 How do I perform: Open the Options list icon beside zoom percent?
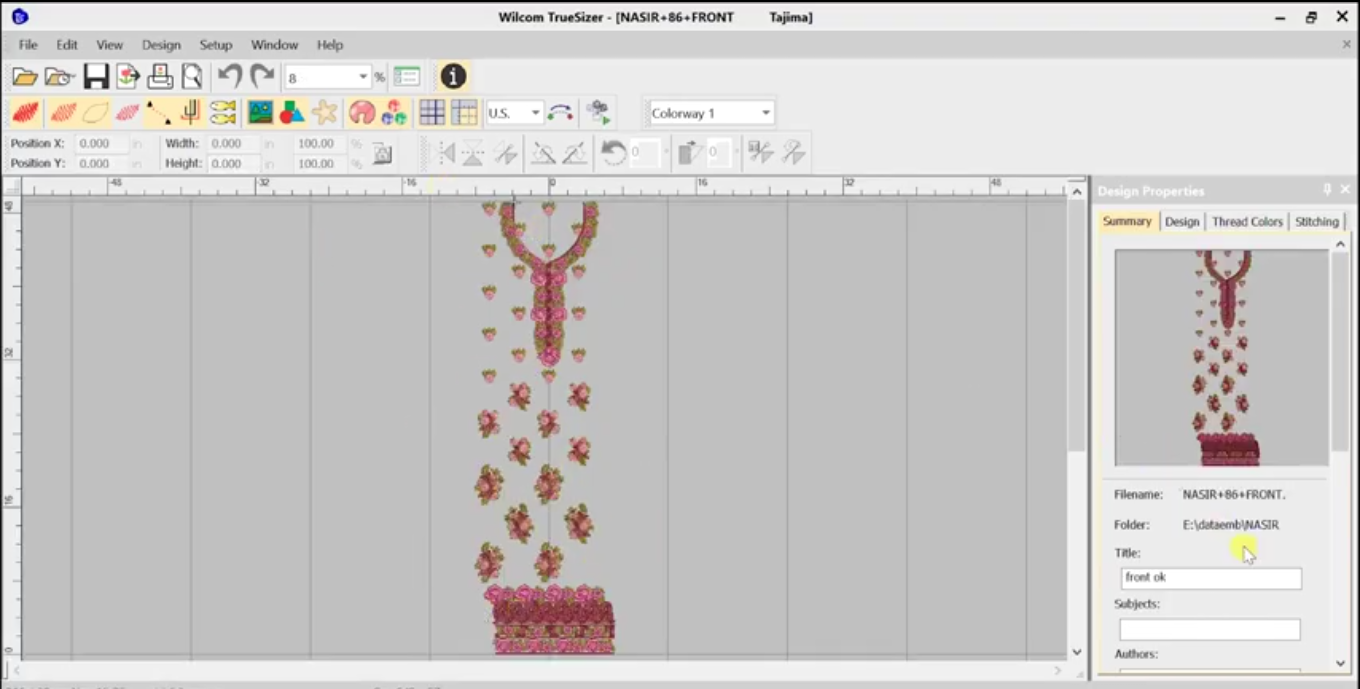coord(406,77)
